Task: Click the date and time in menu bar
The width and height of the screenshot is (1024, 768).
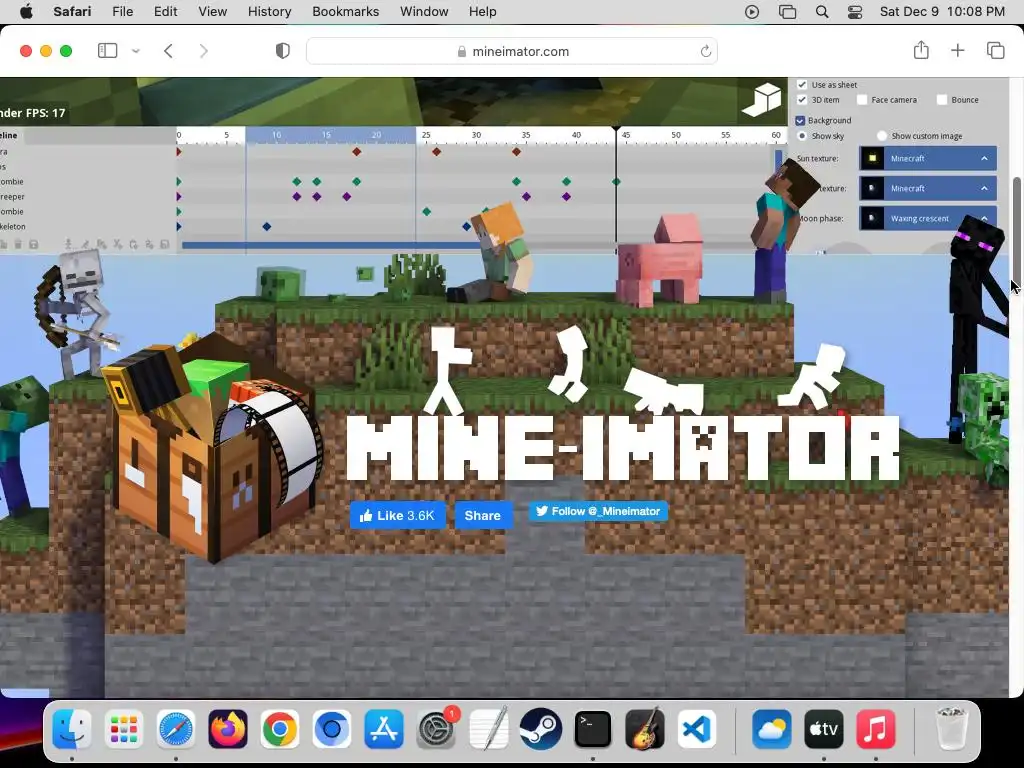Action: (942, 12)
